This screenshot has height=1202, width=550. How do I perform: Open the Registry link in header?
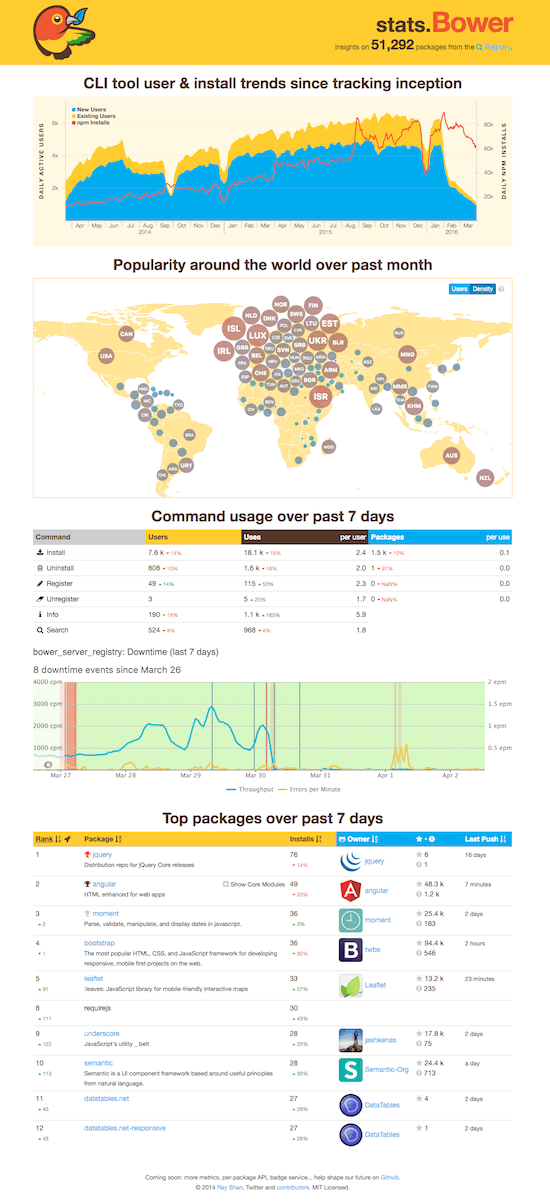[x=497, y=46]
